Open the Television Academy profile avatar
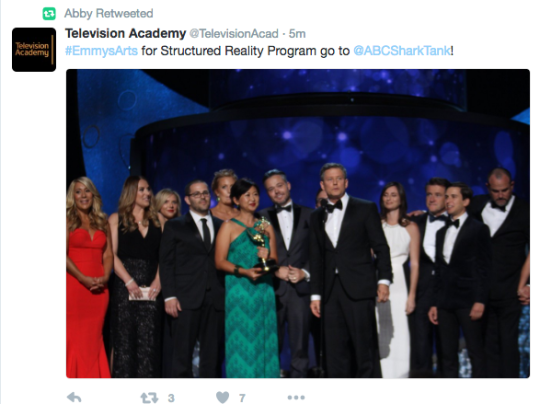 tap(34, 50)
